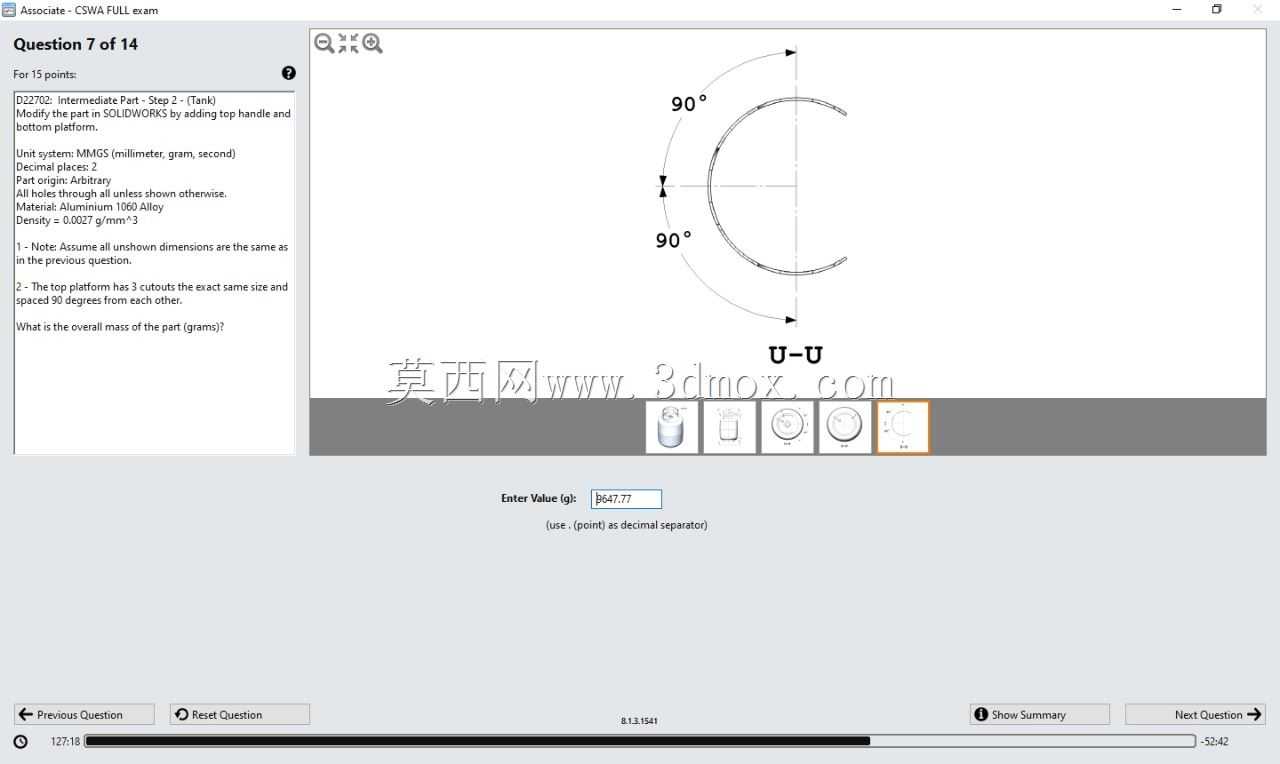Click the elapsed time 127:18
This screenshot has height=764, width=1280.
click(x=65, y=742)
